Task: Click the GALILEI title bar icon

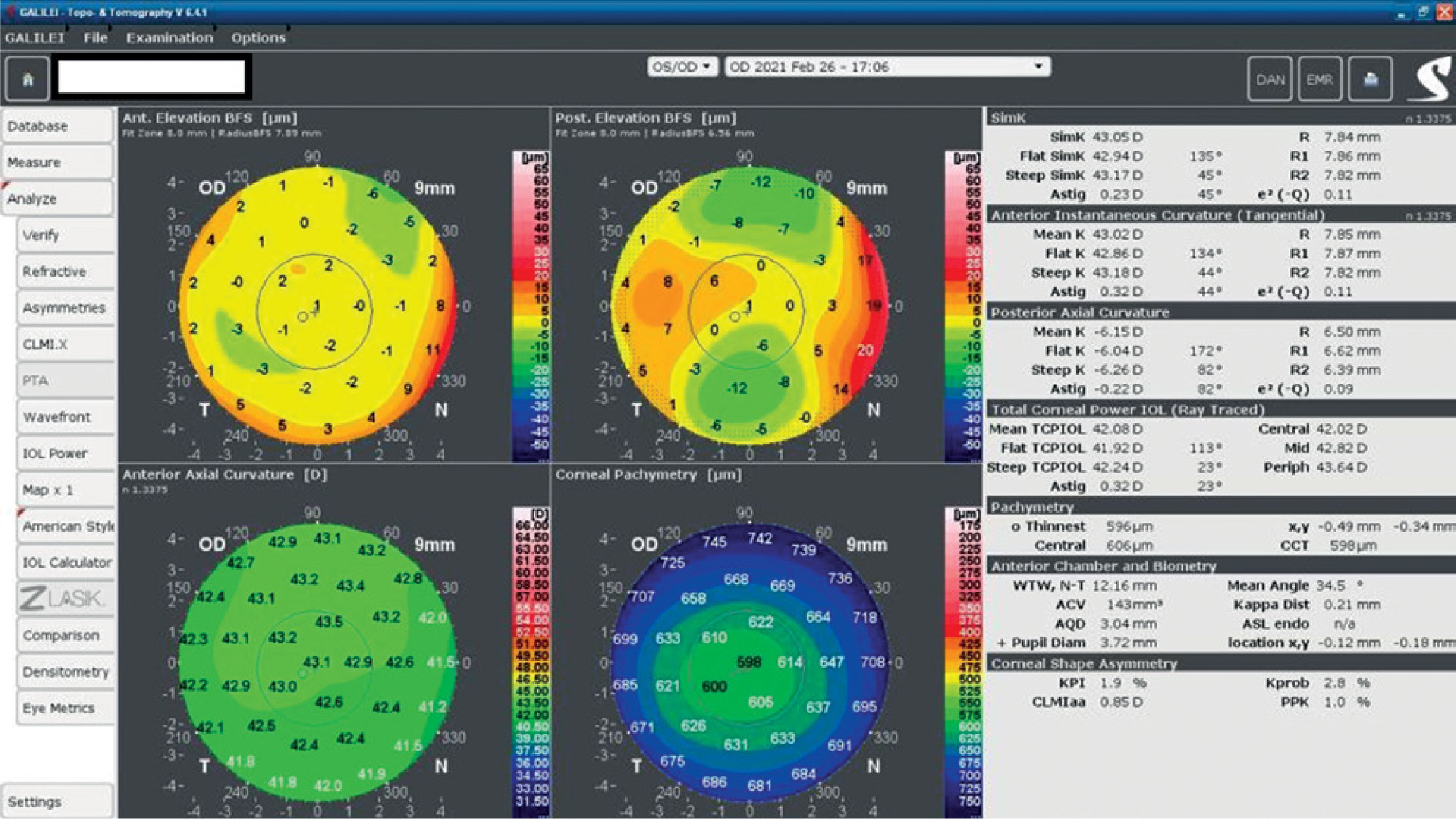Action: (x=10, y=11)
